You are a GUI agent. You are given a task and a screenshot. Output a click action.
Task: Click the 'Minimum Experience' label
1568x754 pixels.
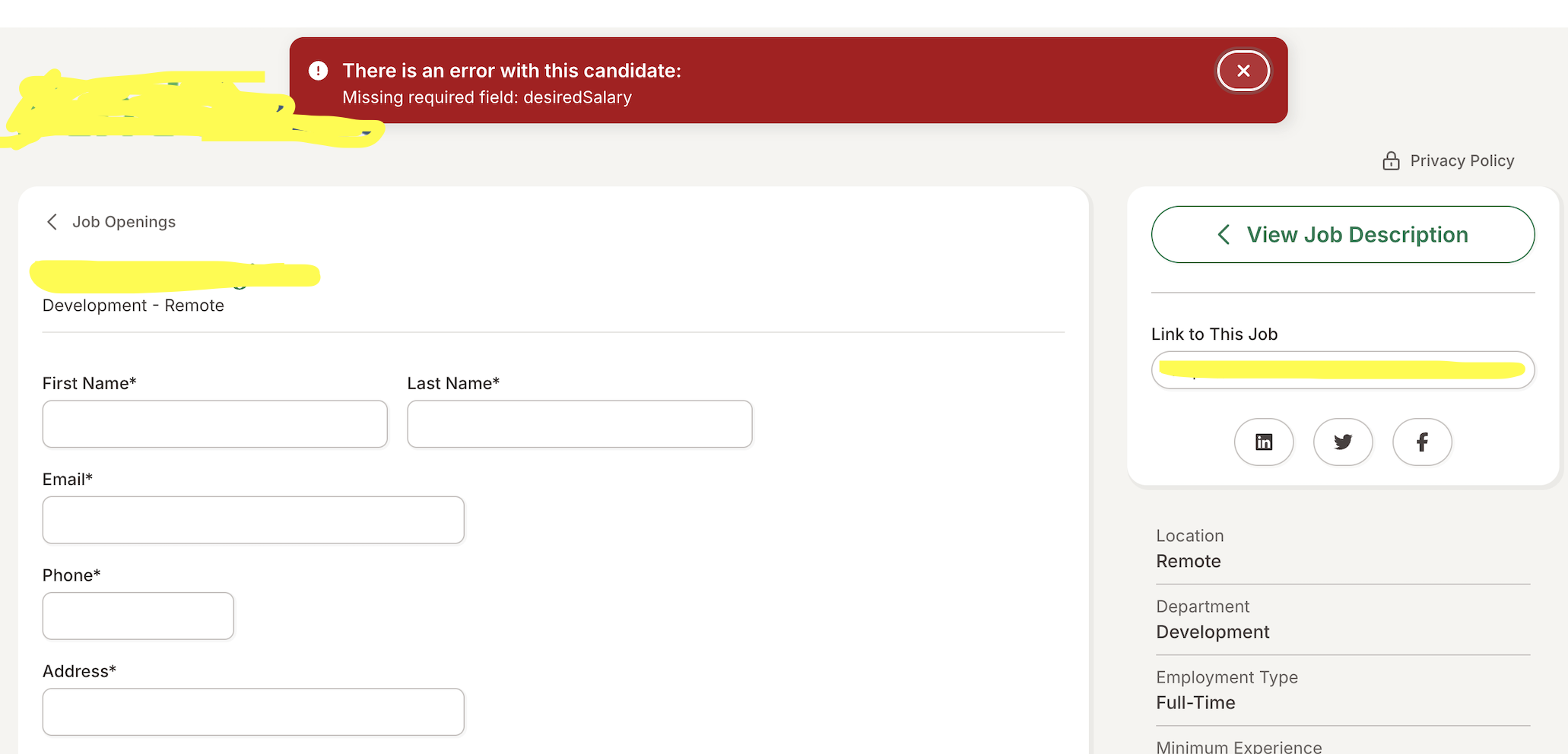[1239, 746]
